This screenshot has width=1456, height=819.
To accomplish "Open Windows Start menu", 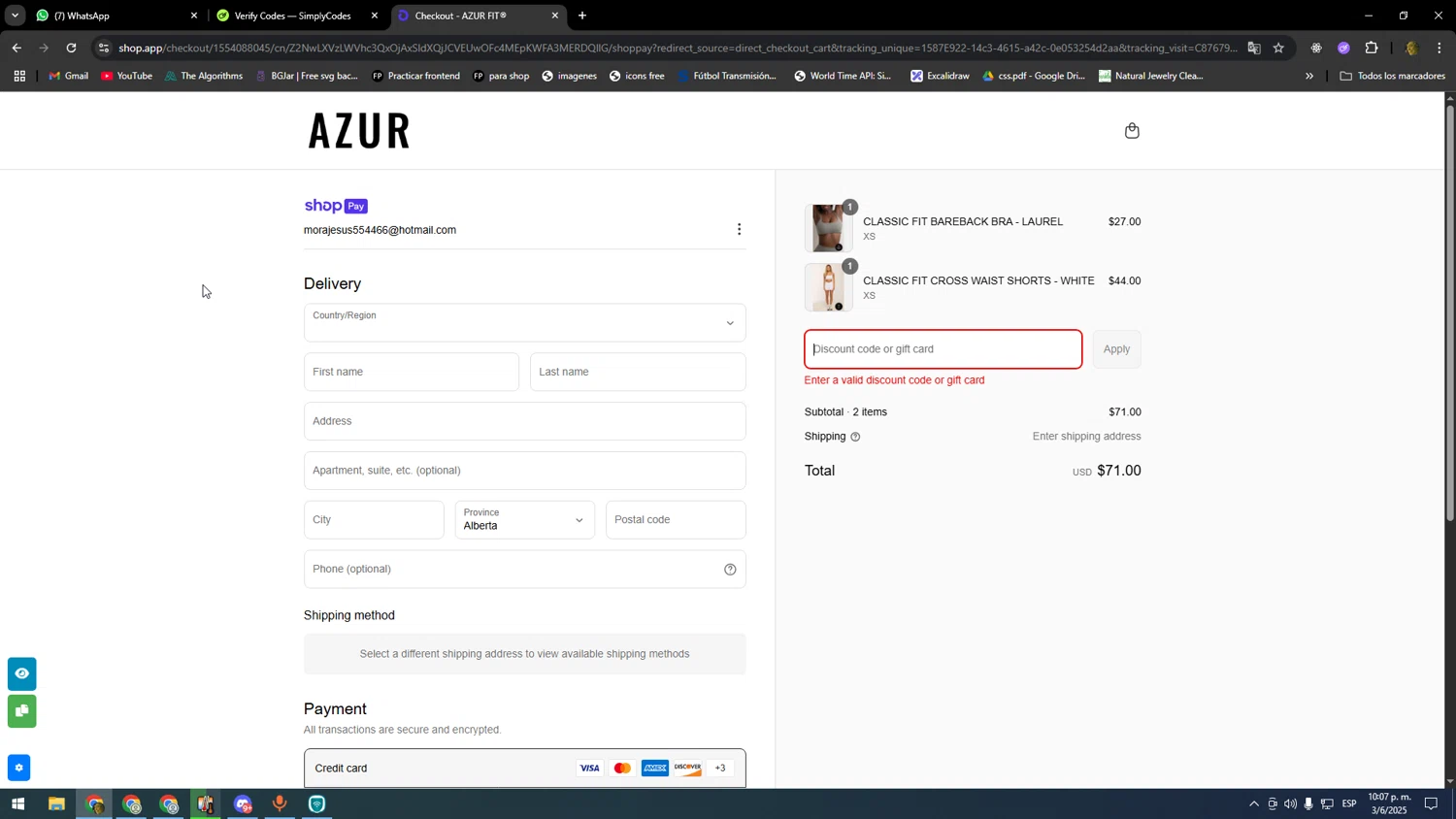I will coord(17,804).
